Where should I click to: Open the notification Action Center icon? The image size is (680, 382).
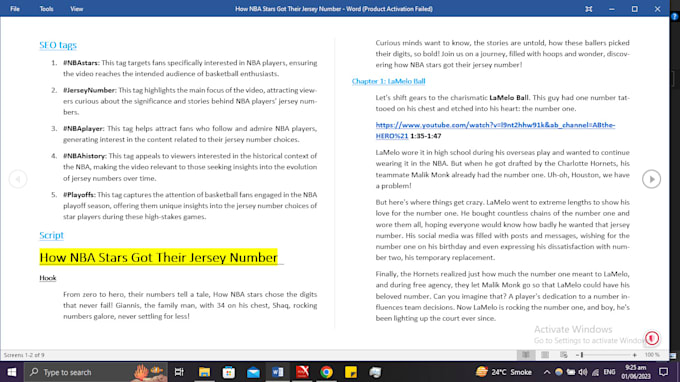pos(663,372)
